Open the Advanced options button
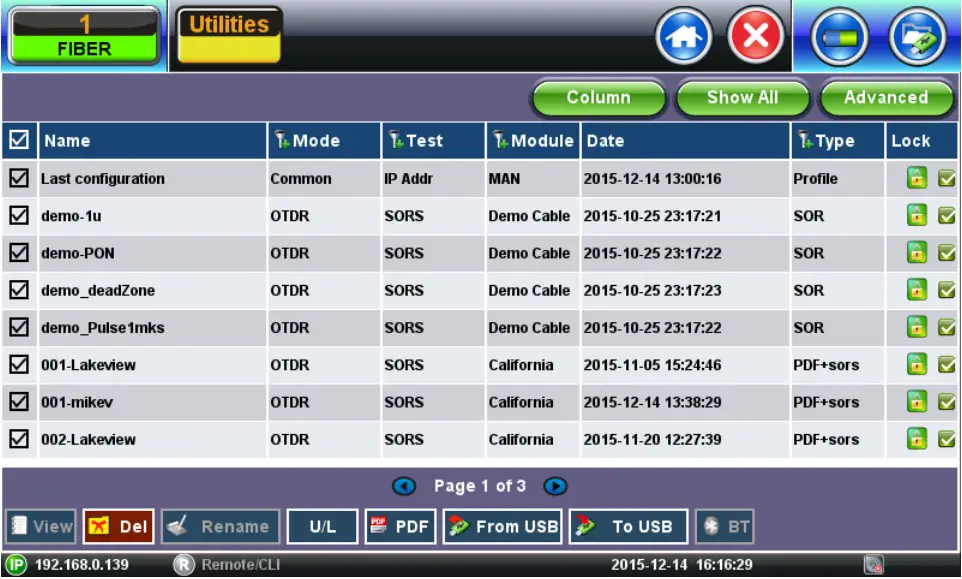Image resolution: width=962 pixels, height=579 pixels. point(886,98)
